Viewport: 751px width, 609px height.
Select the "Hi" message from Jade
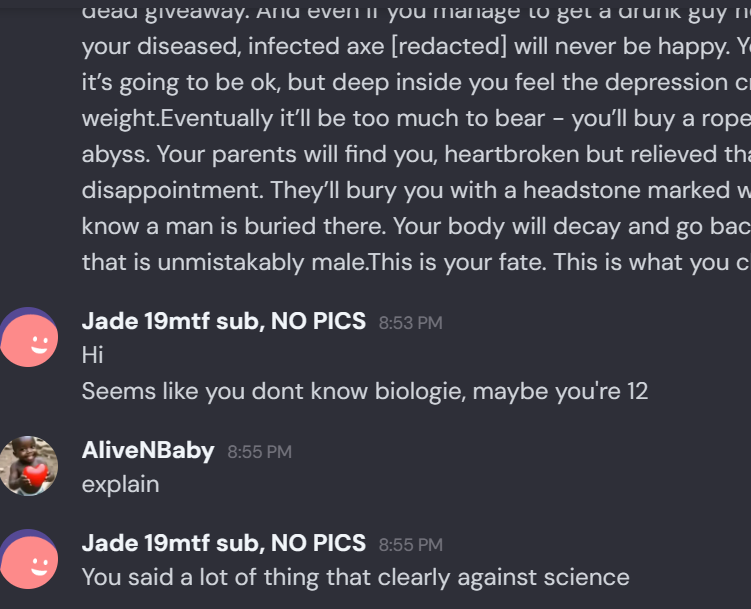pyautogui.click(x=93, y=355)
